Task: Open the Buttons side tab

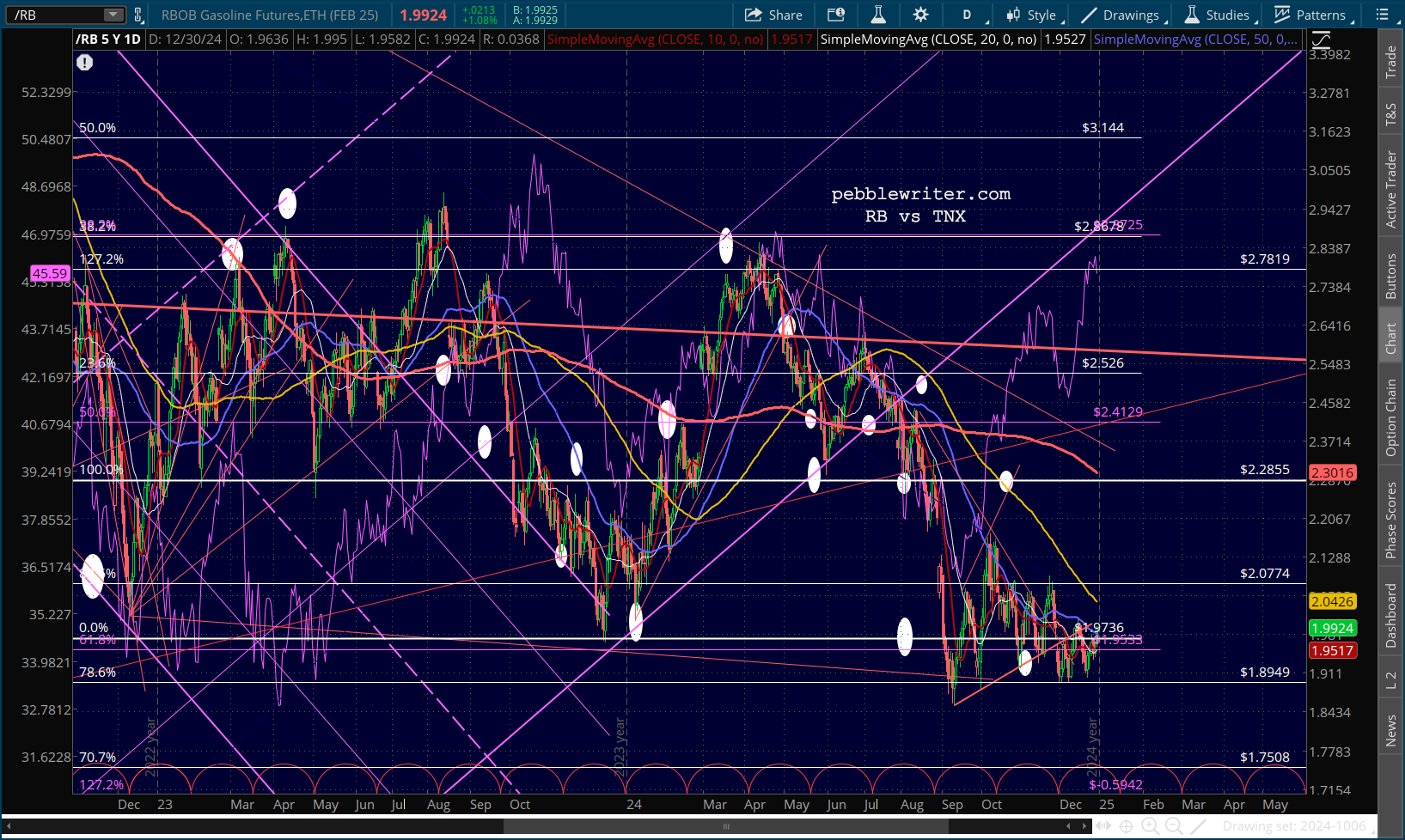Action: click(x=1390, y=276)
